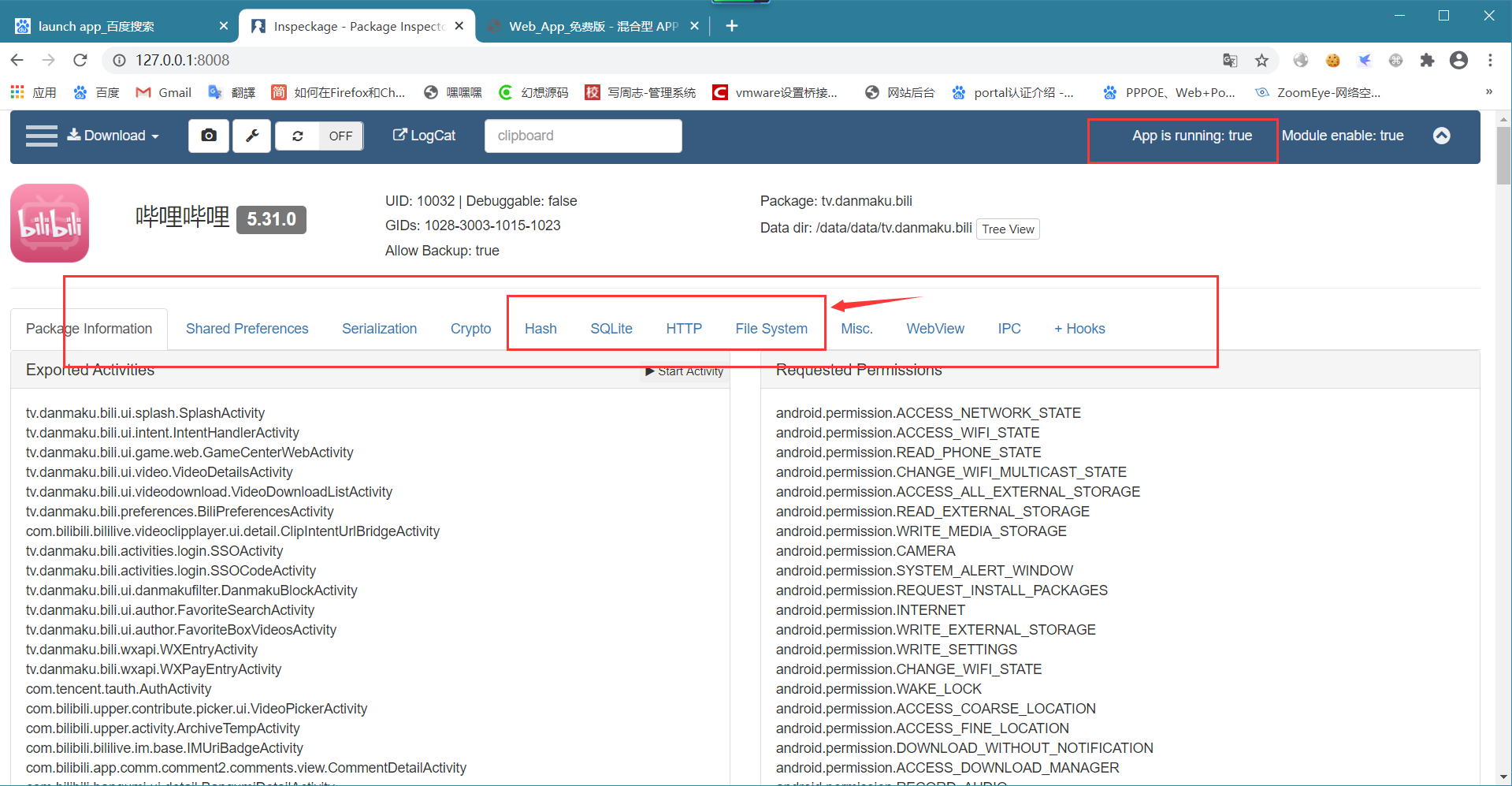Open the WebView tab
Viewport: 1512px width, 786px height.
pyautogui.click(x=935, y=329)
